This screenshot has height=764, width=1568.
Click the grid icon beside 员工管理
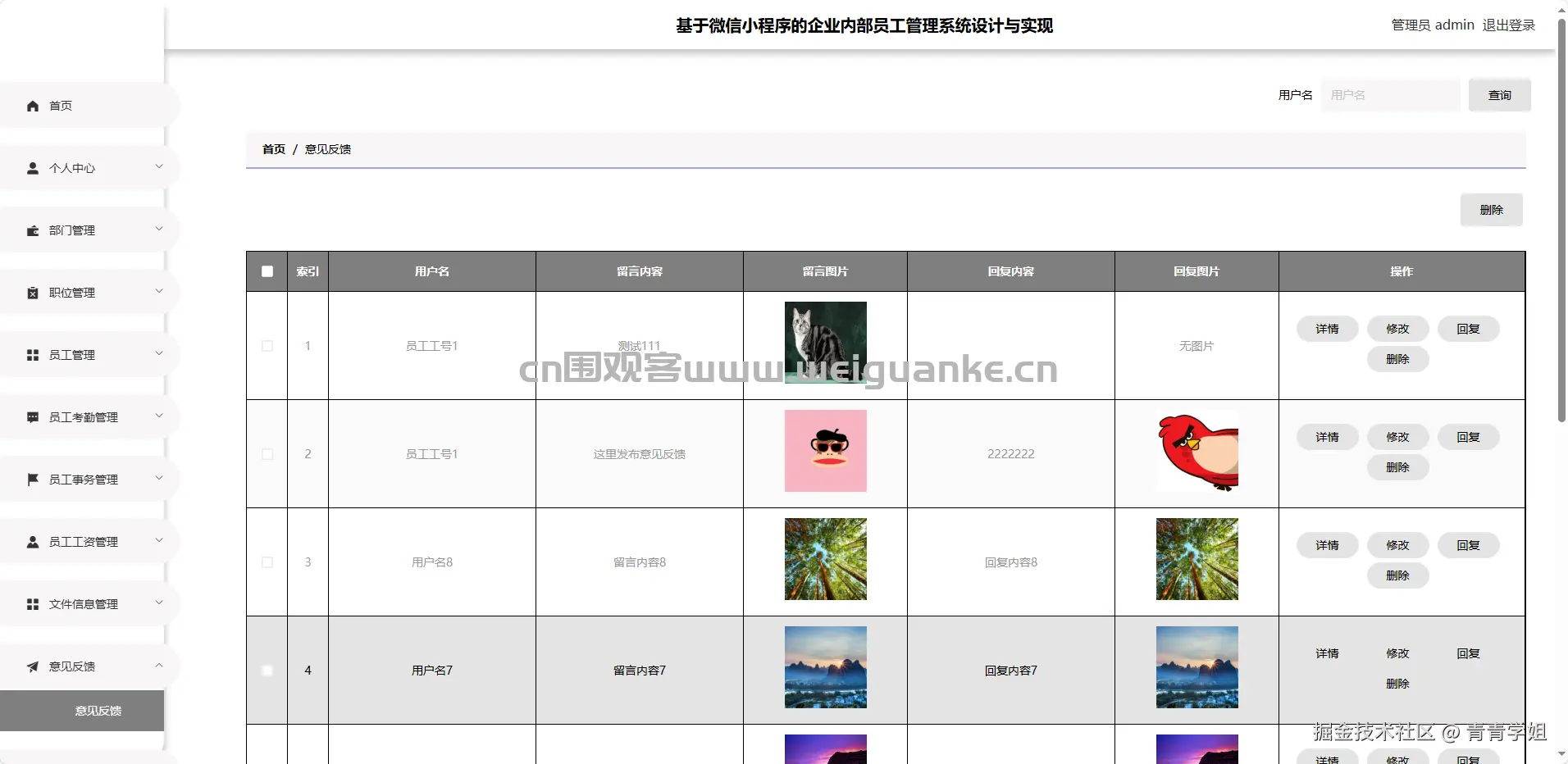pyautogui.click(x=33, y=355)
